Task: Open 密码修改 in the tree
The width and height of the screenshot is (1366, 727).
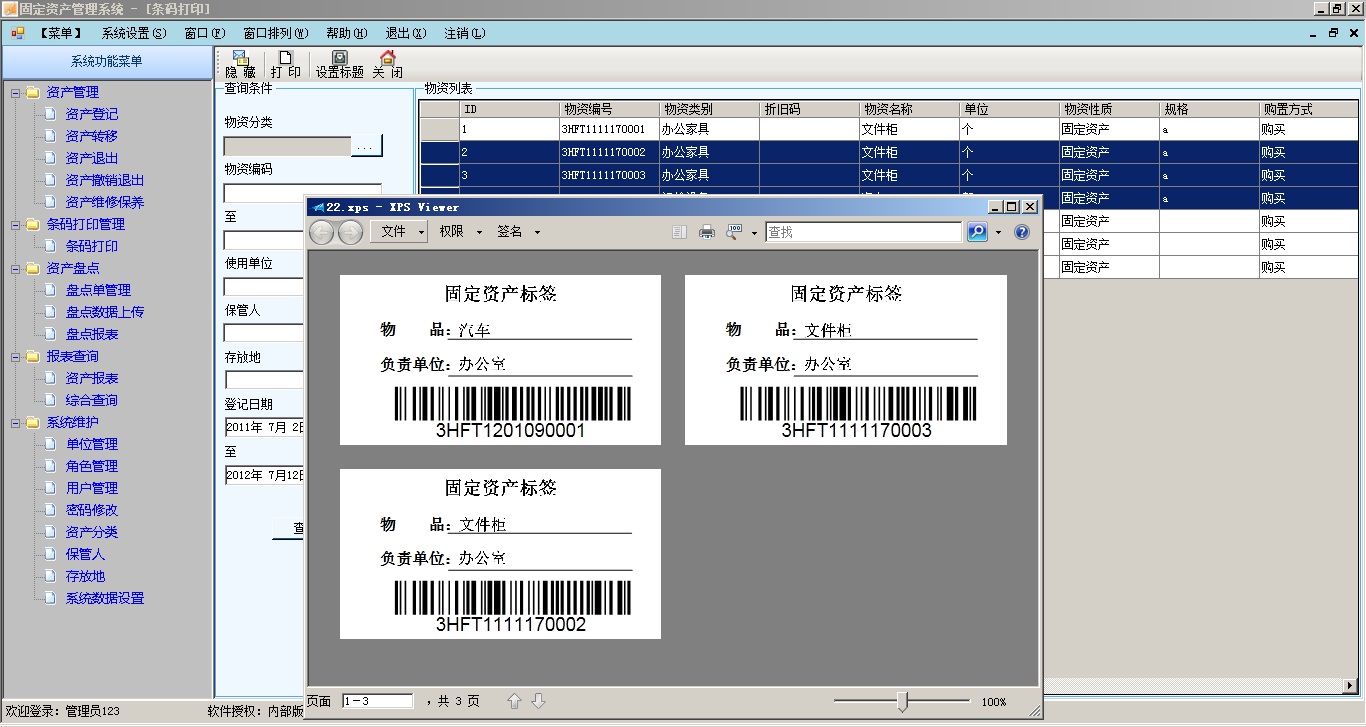Action: (92, 510)
